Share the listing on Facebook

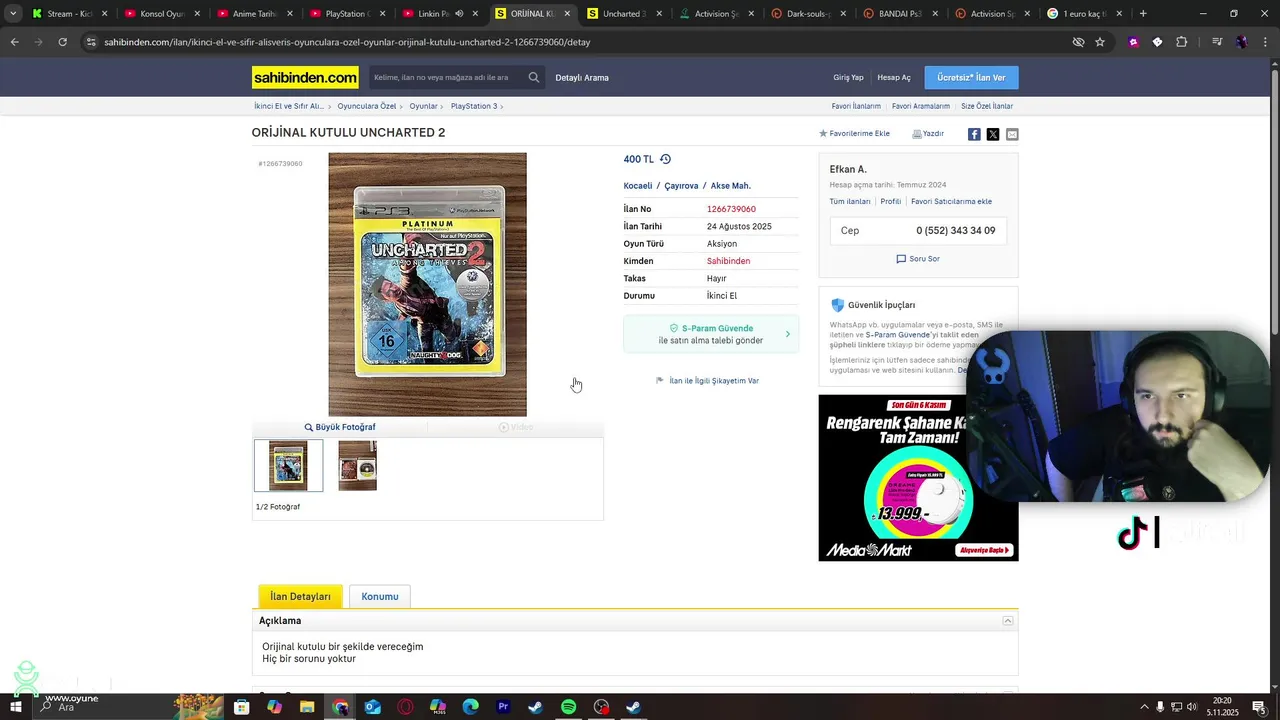point(974,134)
